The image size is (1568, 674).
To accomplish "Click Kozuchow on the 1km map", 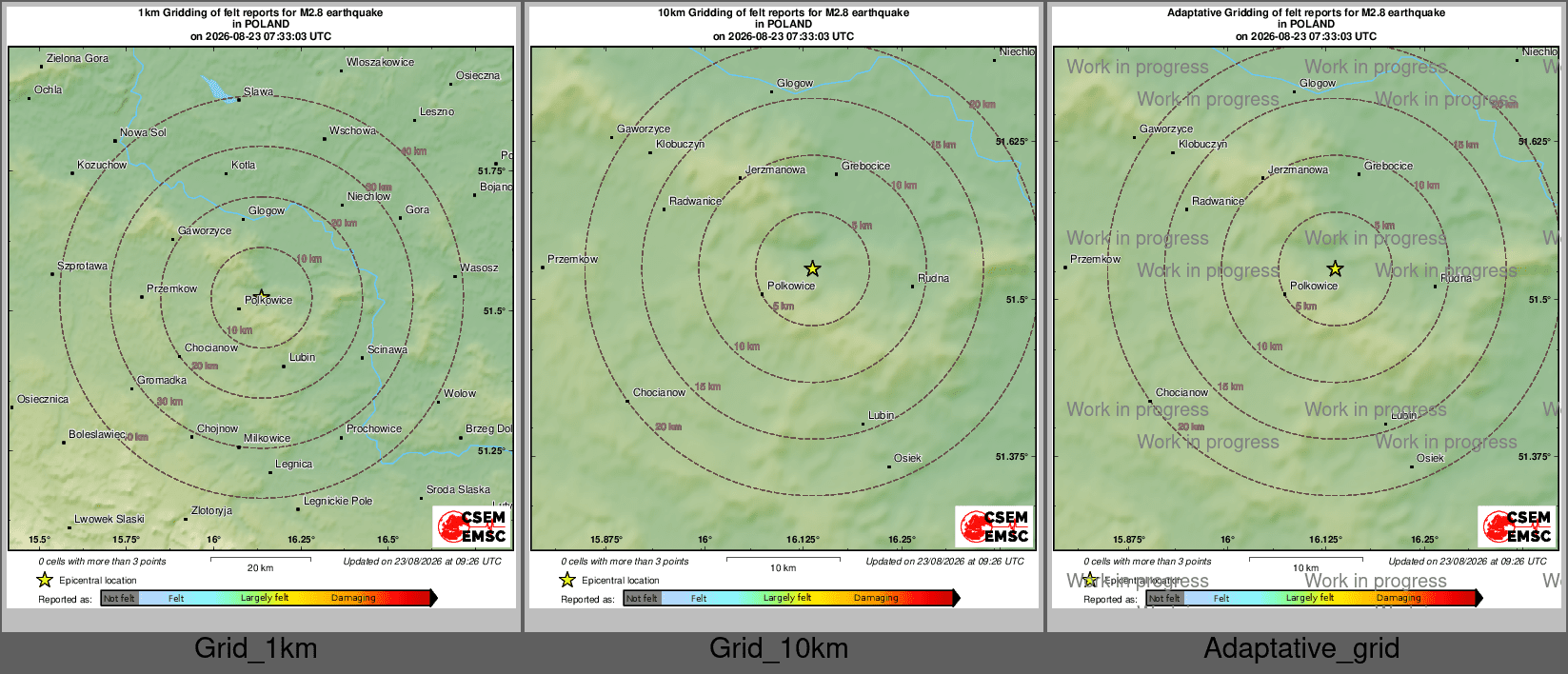I will (102, 165).
